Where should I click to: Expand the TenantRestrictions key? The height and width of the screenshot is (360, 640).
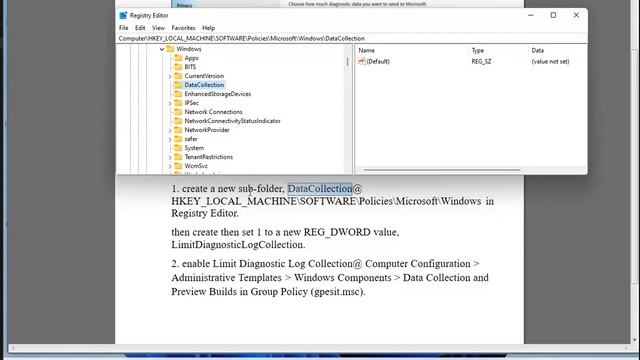point(170,157)
